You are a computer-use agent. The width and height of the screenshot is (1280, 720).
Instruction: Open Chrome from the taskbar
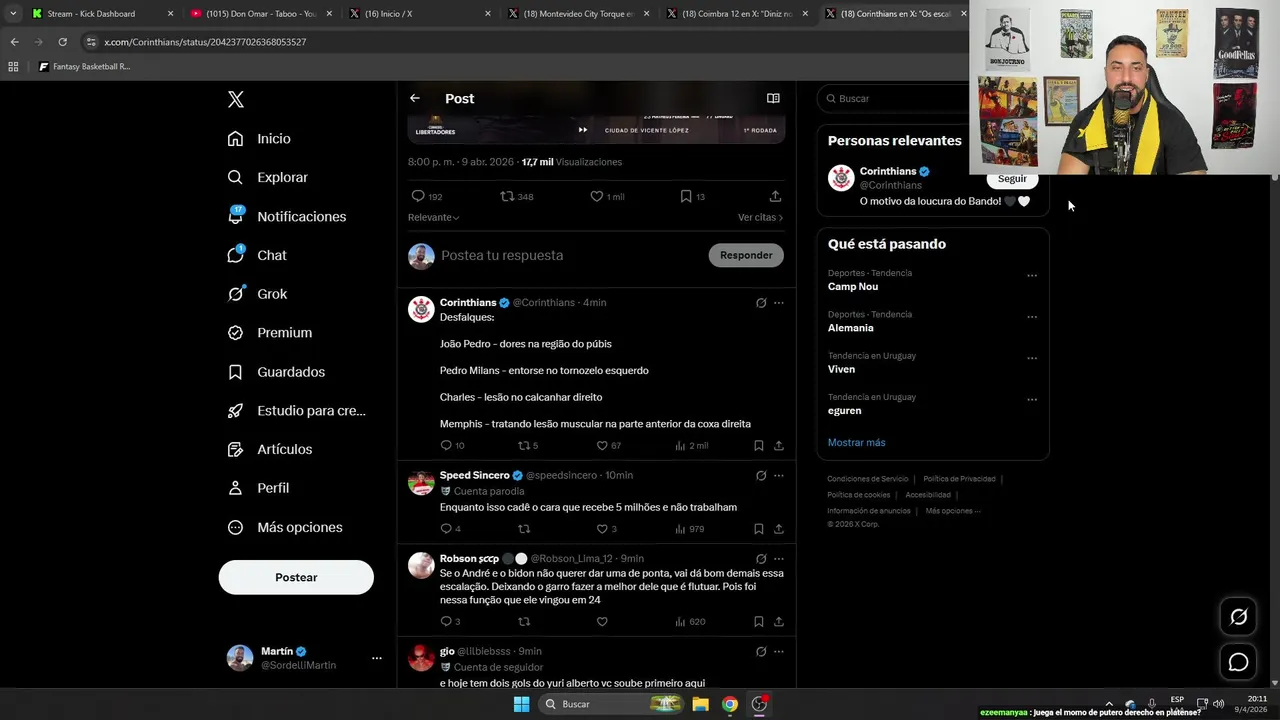pyautogui.click(x=730, y=704)
